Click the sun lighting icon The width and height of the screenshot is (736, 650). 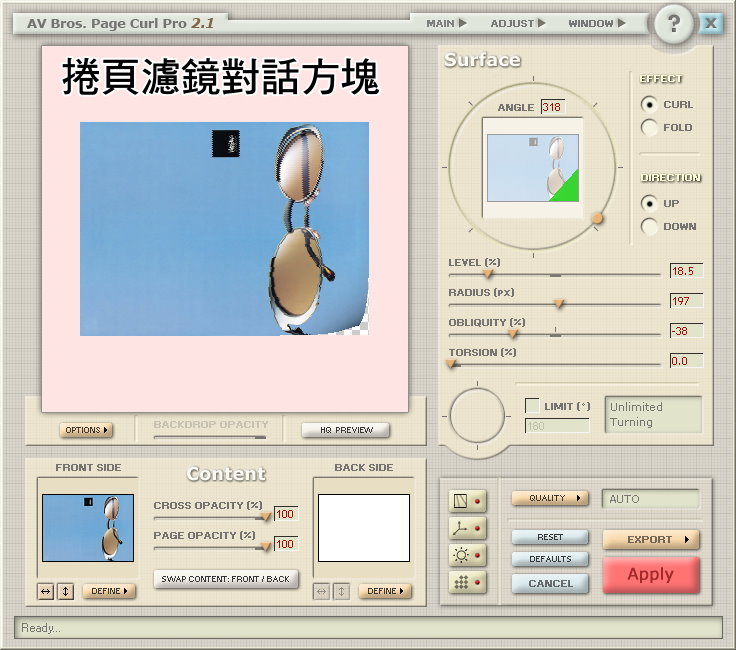click(x=467, y=555)
